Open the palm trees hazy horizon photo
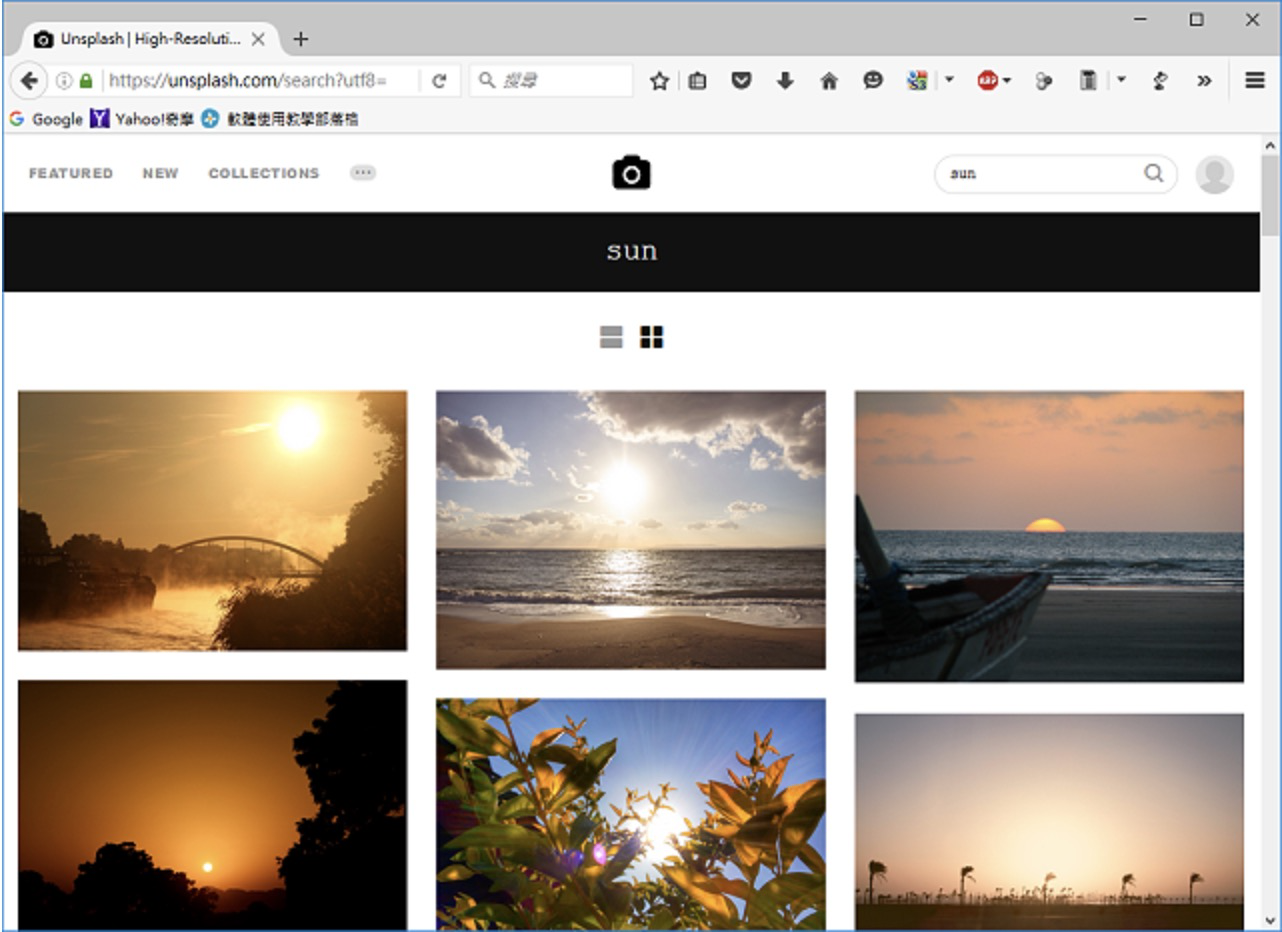1282x932 pixels. 1049,822
